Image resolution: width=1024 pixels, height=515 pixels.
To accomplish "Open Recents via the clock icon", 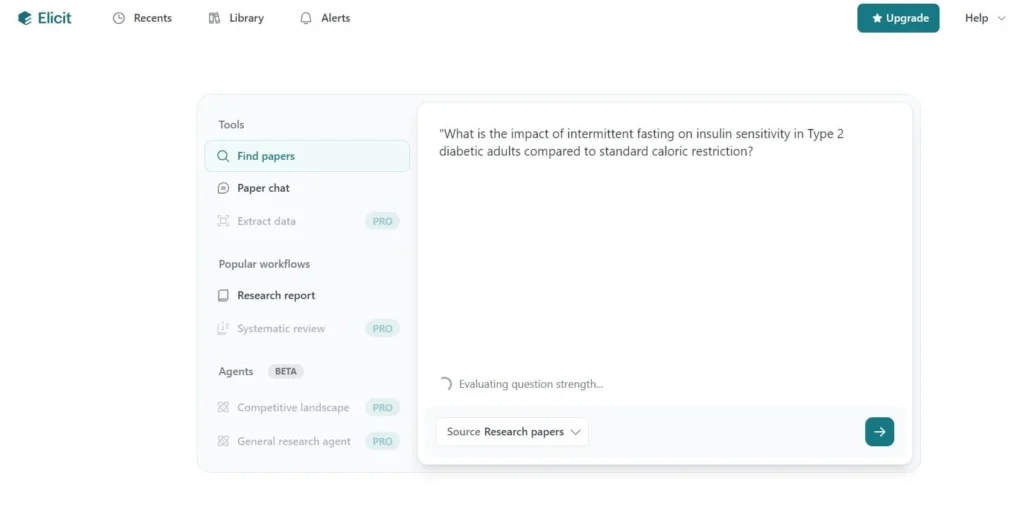I will click(119, 18).
